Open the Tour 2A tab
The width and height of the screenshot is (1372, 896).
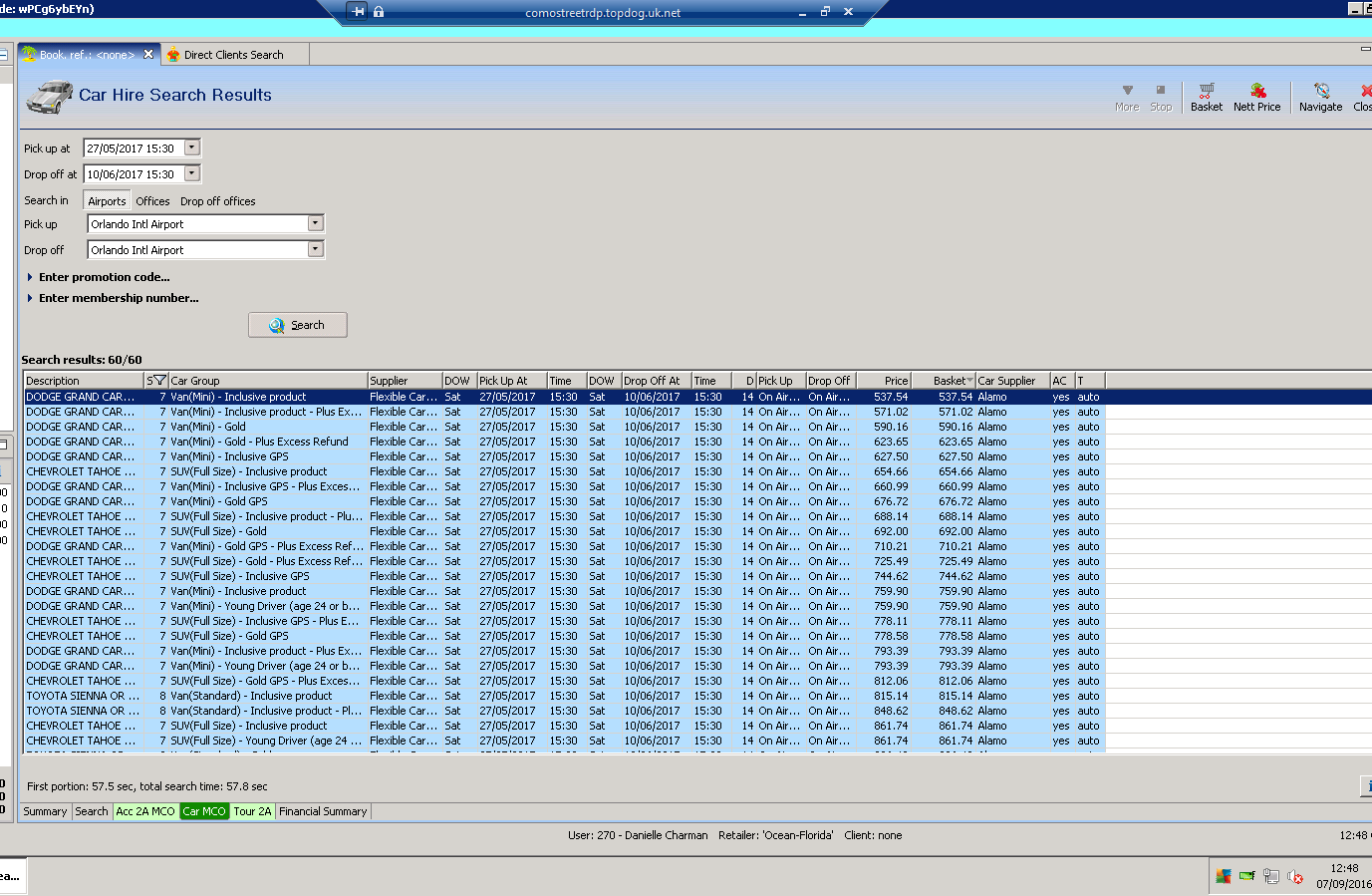pos(252,811)
